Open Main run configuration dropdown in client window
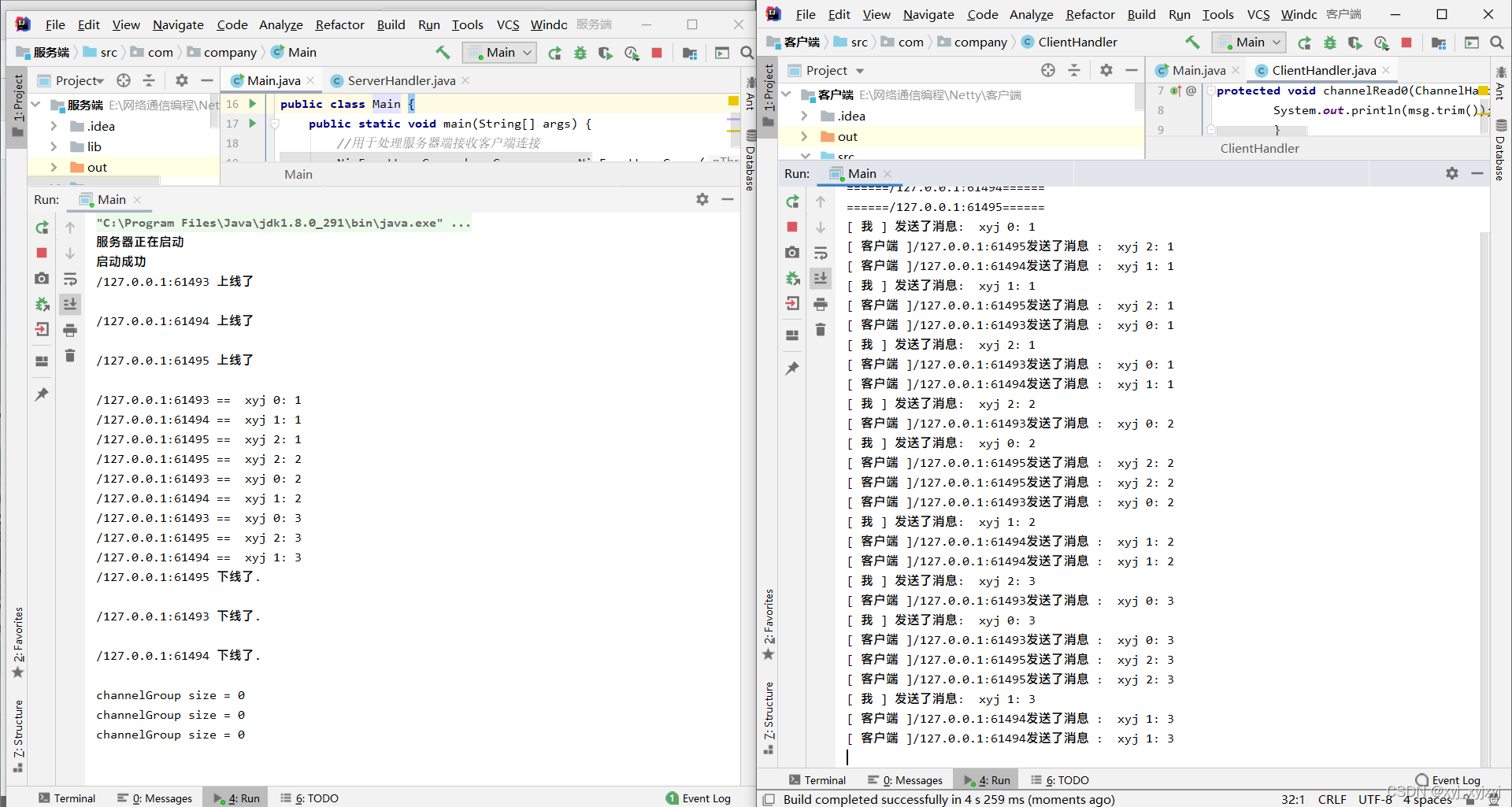This screenshot has height=807, width=1512. [1250, 43]
